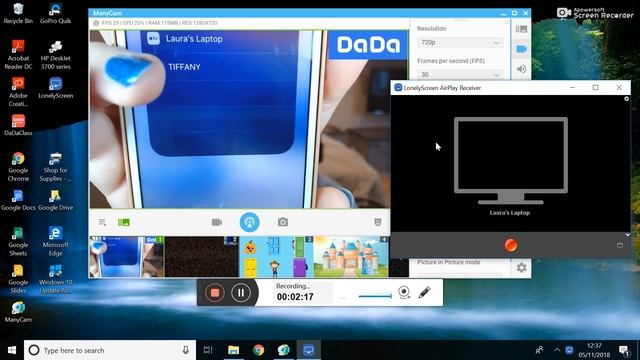
Task: Expand Frames per second dropdown
Action: point(460,75)
